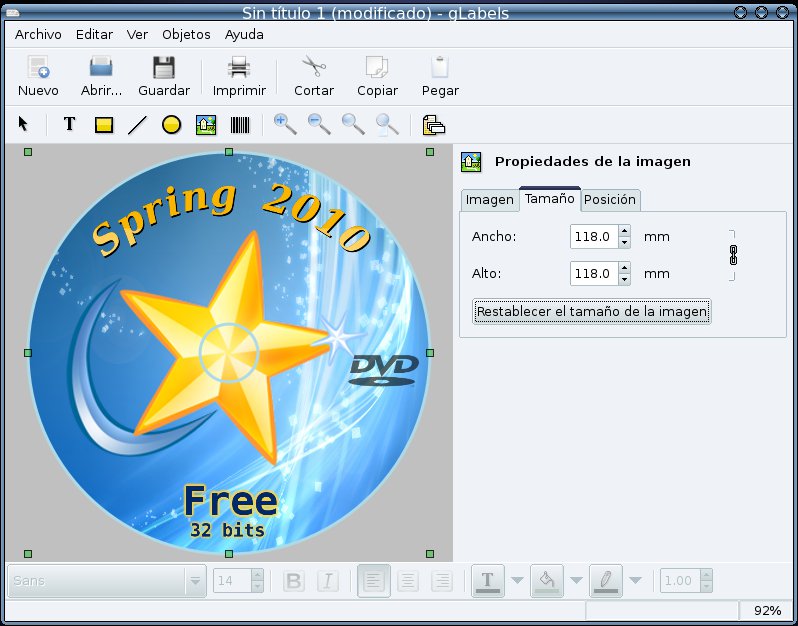The image size is (798, 626).
Task: Open the Ver menu
Action: [137, 35]
